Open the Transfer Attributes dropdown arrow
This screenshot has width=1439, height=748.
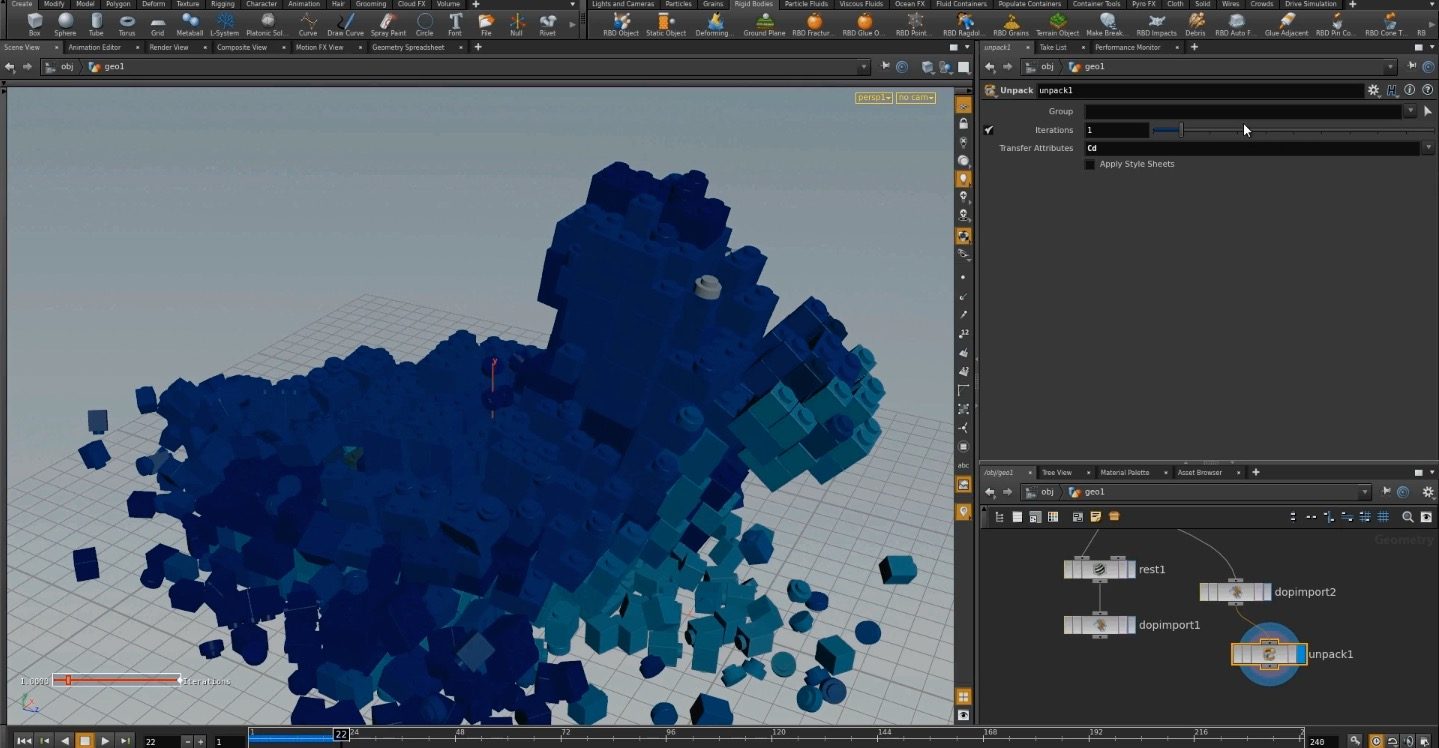pos(1428,148)
